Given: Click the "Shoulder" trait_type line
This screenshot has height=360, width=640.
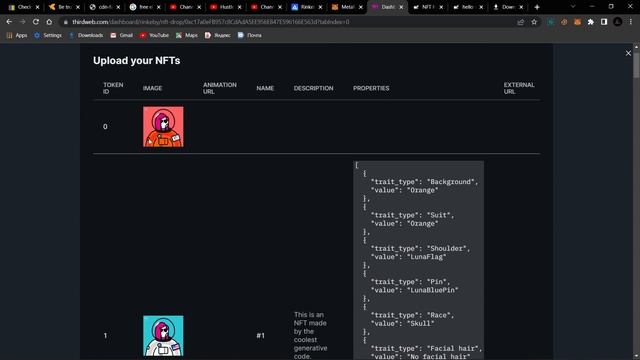Looking at the screenshot, I should (x=420, y=249).
